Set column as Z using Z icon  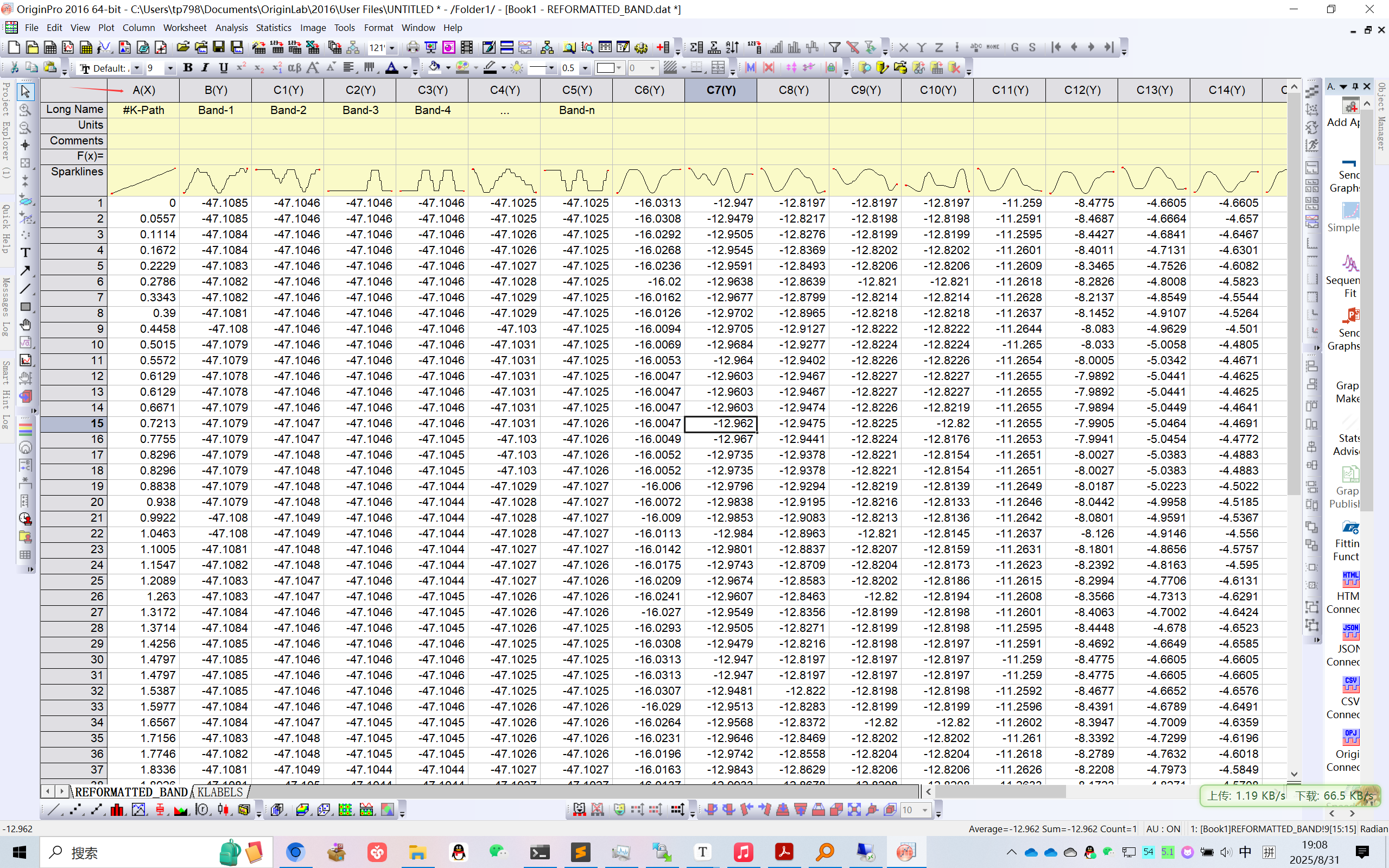pos(939,48)
